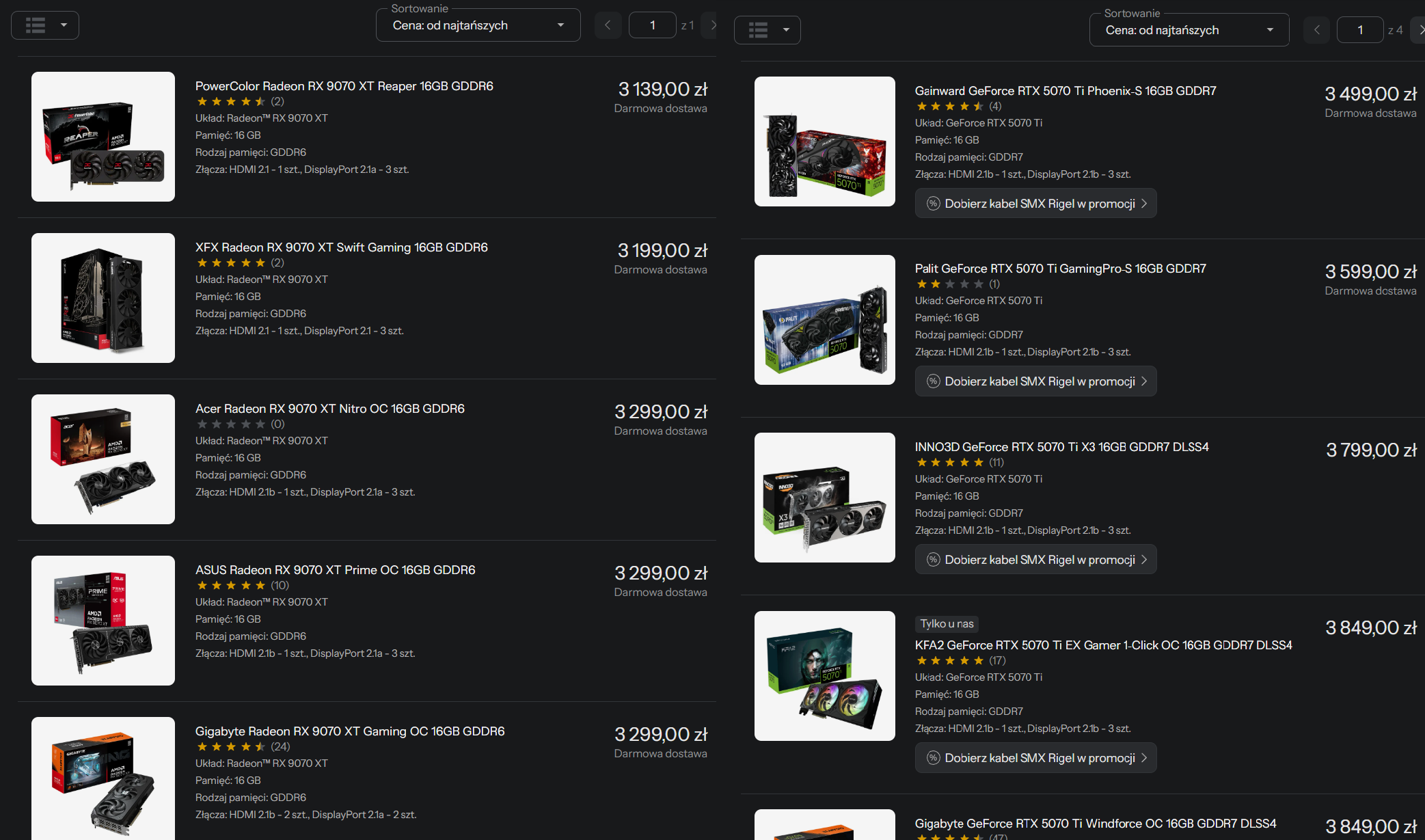Viewport: 1425px width, 840px height.
Task: Go to previous page in right GeForce listing
Action: pyautogui.click(x=1316, y=30)
